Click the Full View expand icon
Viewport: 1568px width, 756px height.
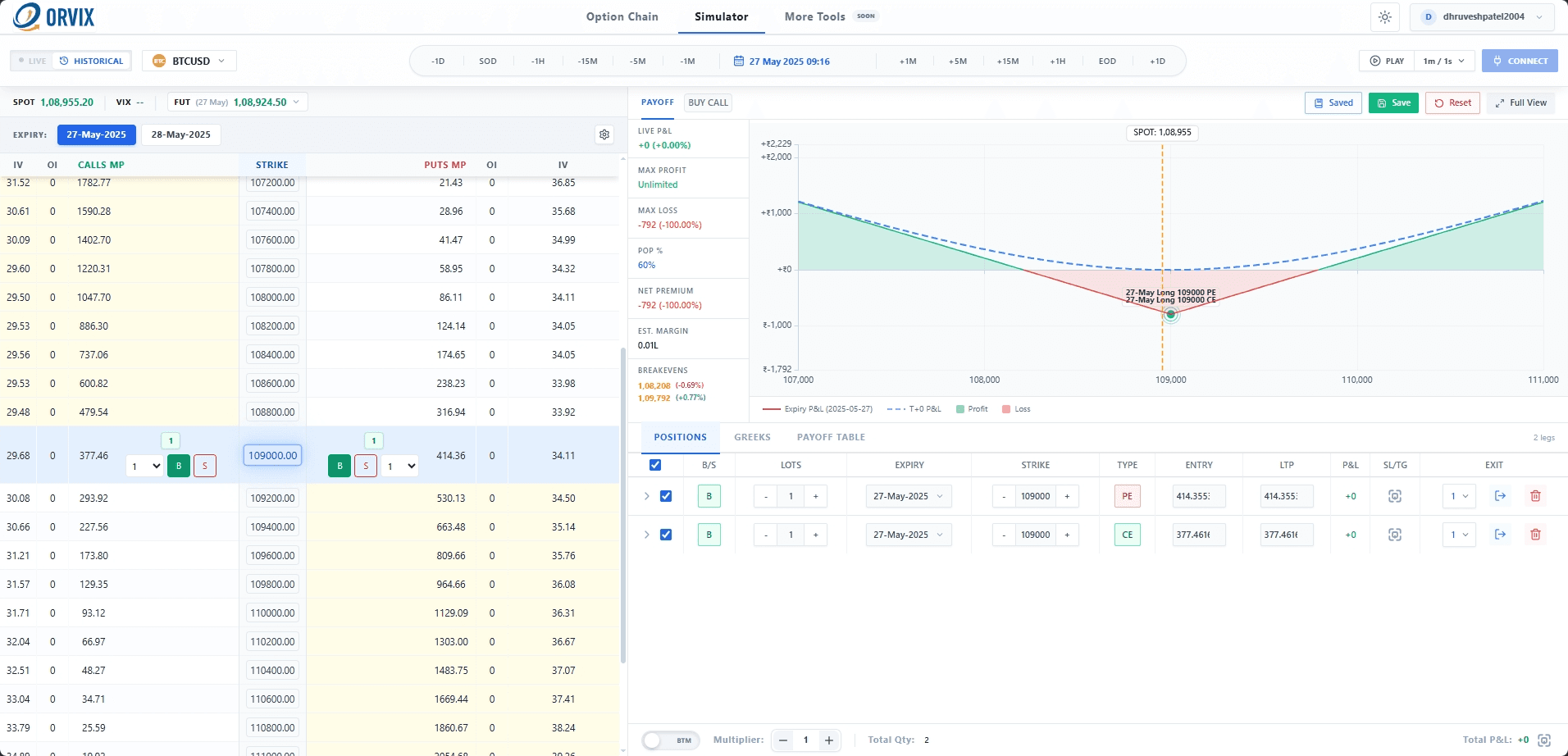pyautogui.click(x=1500, y=103)
